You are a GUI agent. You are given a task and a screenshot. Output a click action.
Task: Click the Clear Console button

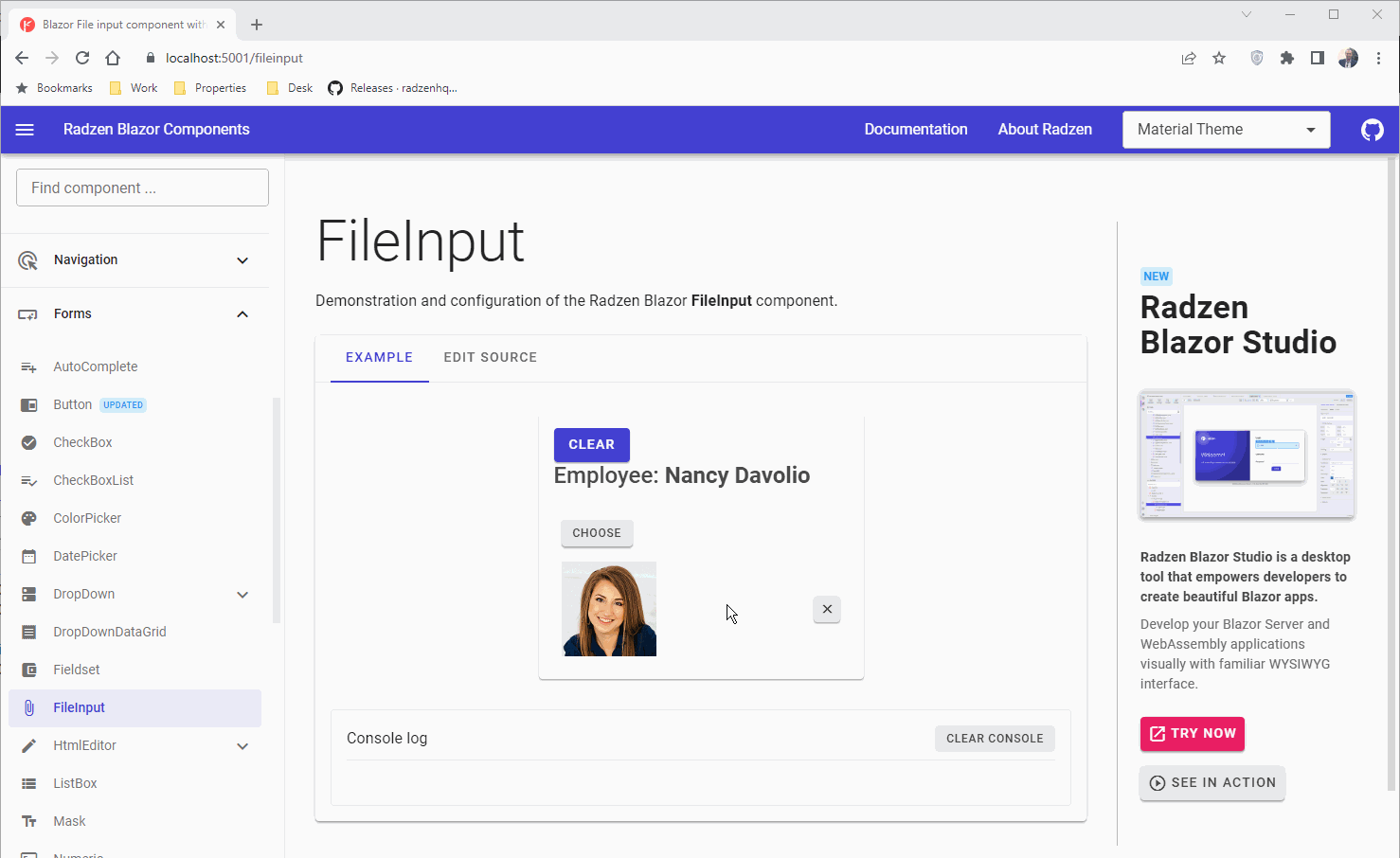[995, 739]
